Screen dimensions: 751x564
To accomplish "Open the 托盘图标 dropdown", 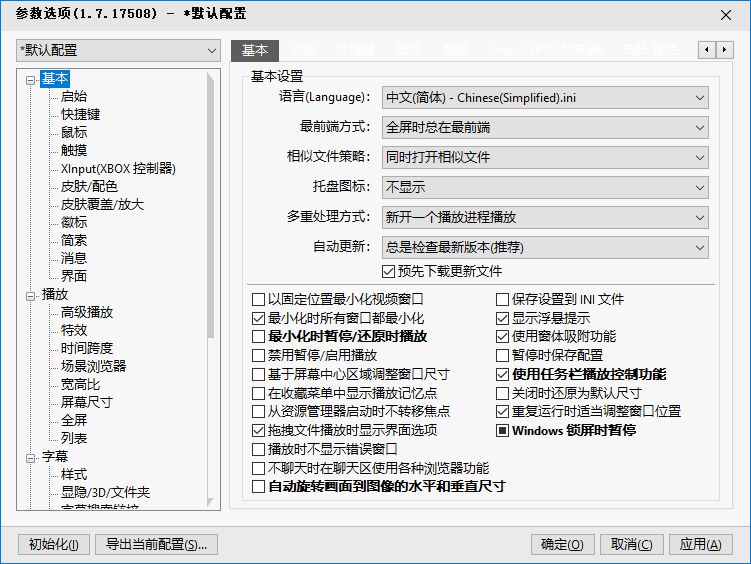I will pos(545,187).
